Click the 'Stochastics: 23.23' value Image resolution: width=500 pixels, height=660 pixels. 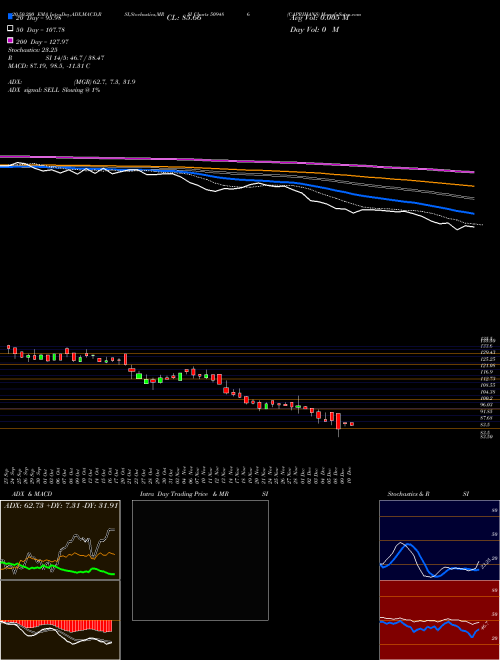pos(32,50)
